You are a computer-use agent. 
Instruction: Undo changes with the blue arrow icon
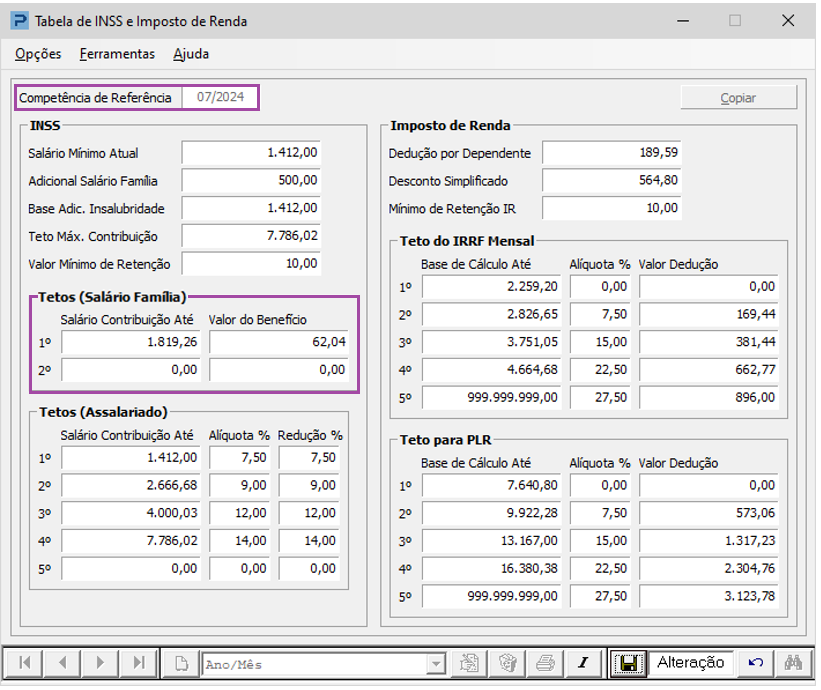(756, 663)
